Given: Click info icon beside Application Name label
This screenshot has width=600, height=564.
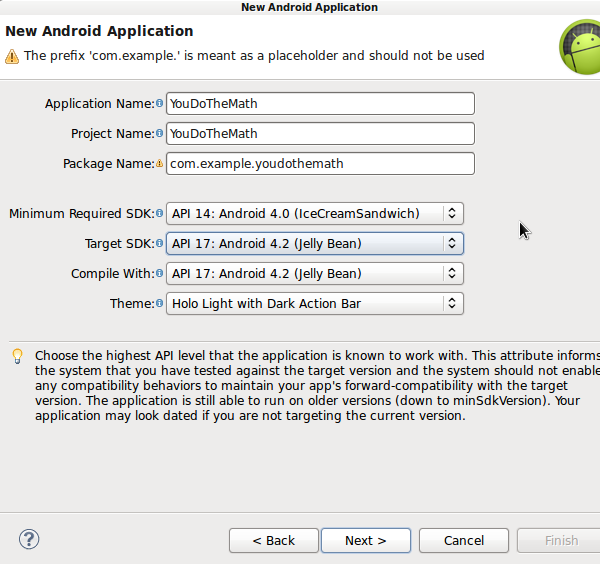Looking at the screenshot, I should [x=159, y=103].
